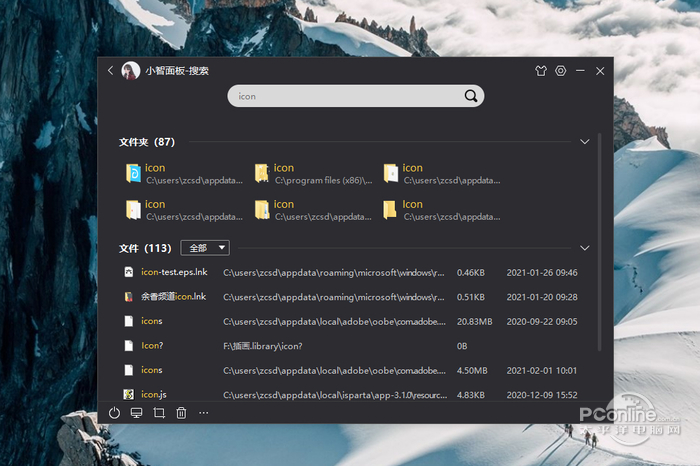The width and height of the screenshot is (700, 466).
Task: Open the skin theme shirt icon
Action: 541,71
